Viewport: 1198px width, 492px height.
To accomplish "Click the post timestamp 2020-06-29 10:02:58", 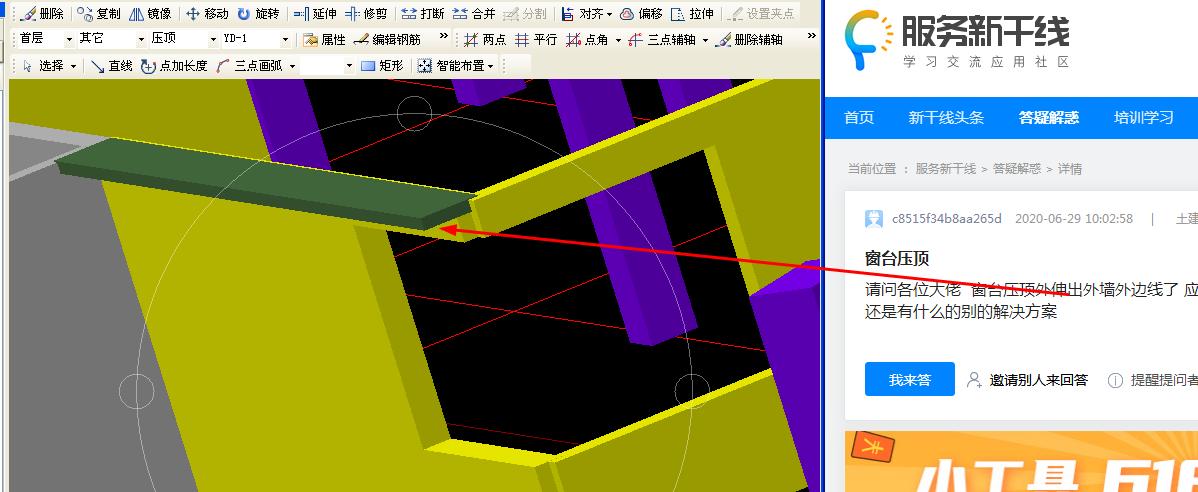I will point(1073,218).
